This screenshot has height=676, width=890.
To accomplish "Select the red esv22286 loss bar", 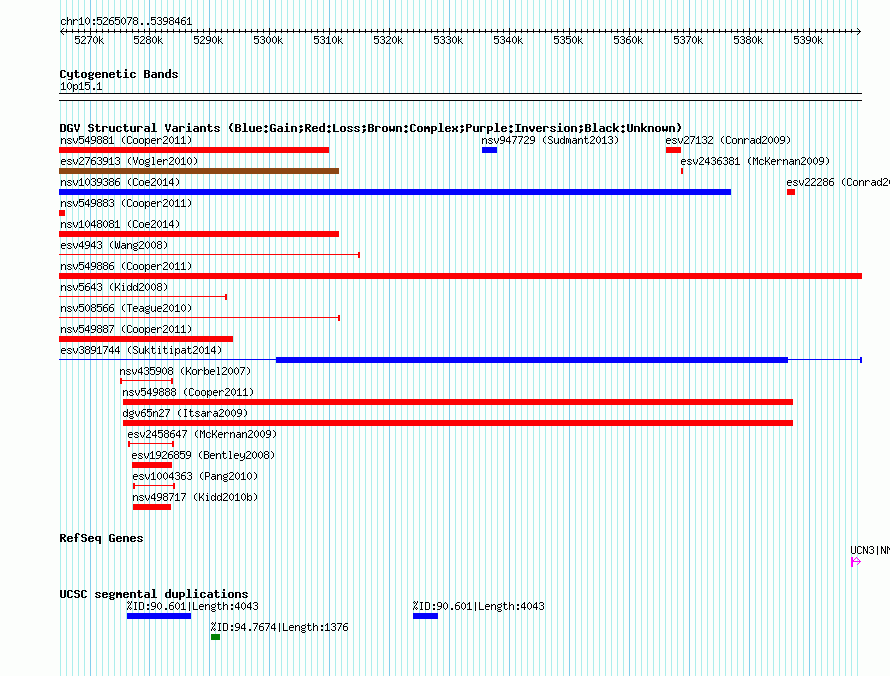I will click(791, 192).
